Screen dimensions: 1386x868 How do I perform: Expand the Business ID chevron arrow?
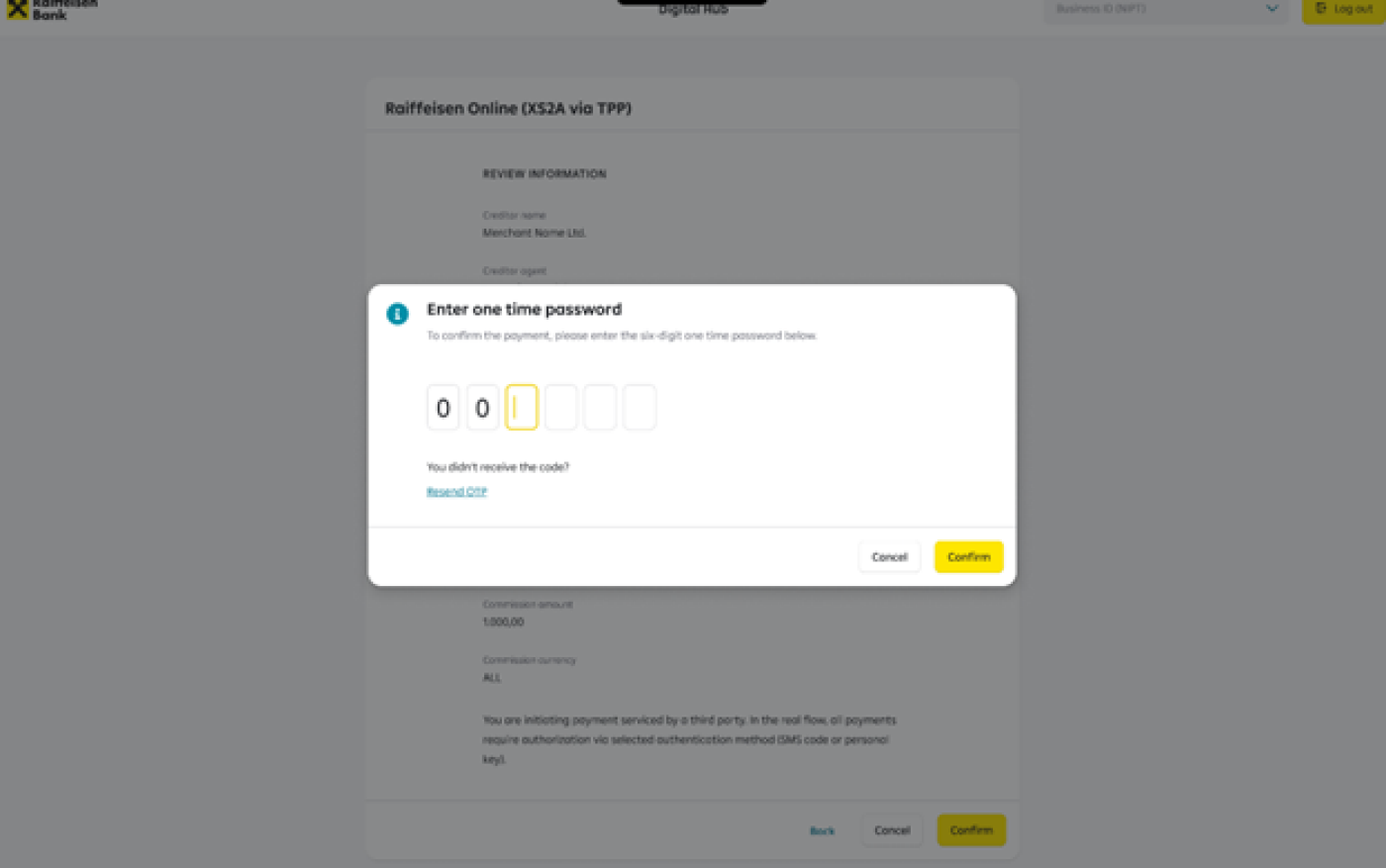(1272, 9)
